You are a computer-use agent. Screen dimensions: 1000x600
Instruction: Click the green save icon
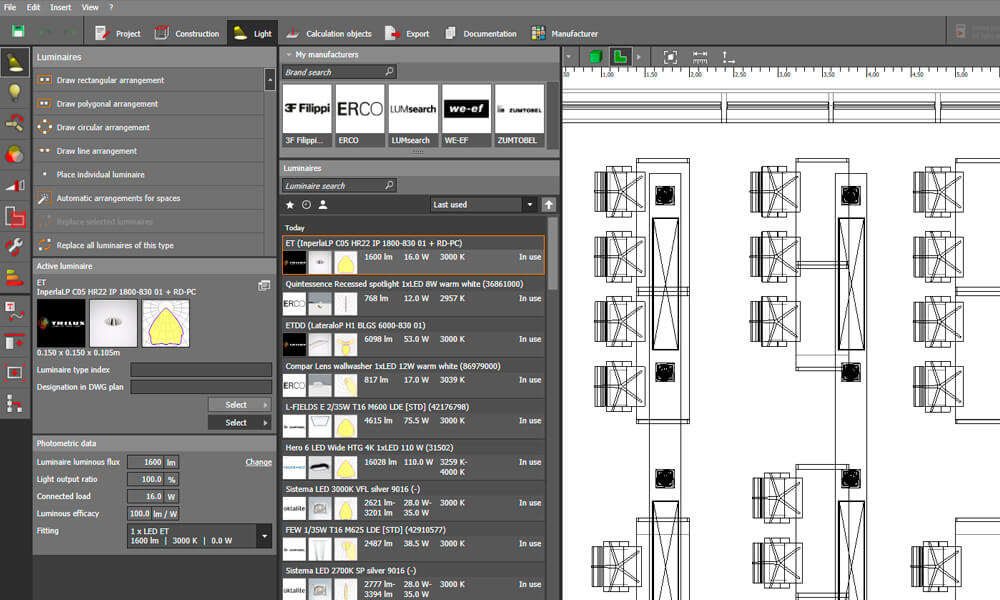click(17, 33)
